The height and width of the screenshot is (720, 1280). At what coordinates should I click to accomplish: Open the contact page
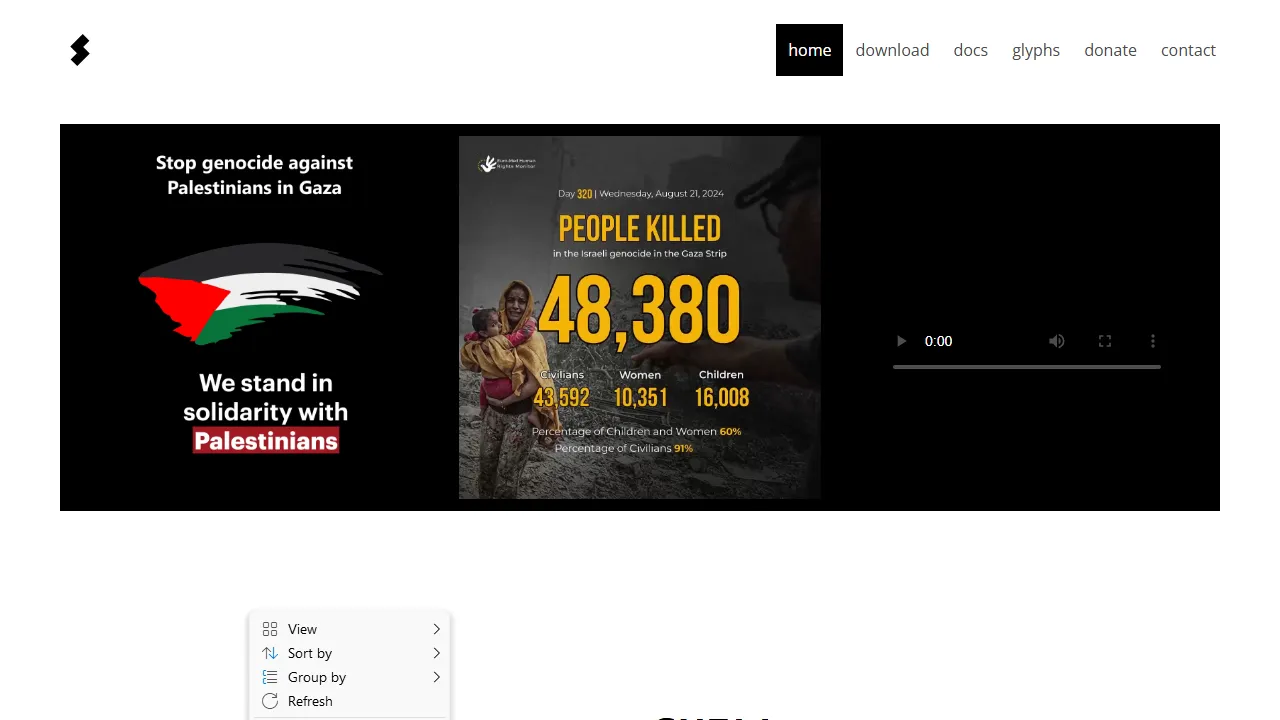(x=1188, y=50)
